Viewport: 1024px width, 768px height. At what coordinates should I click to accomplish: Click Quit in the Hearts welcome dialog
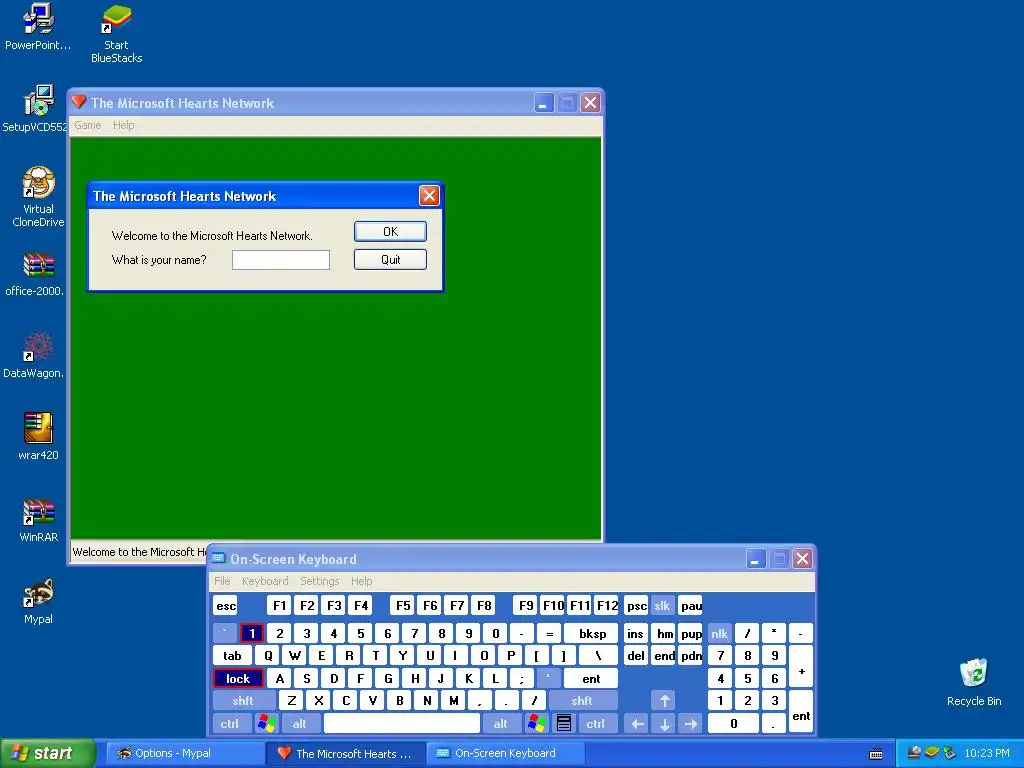(391, 260)
